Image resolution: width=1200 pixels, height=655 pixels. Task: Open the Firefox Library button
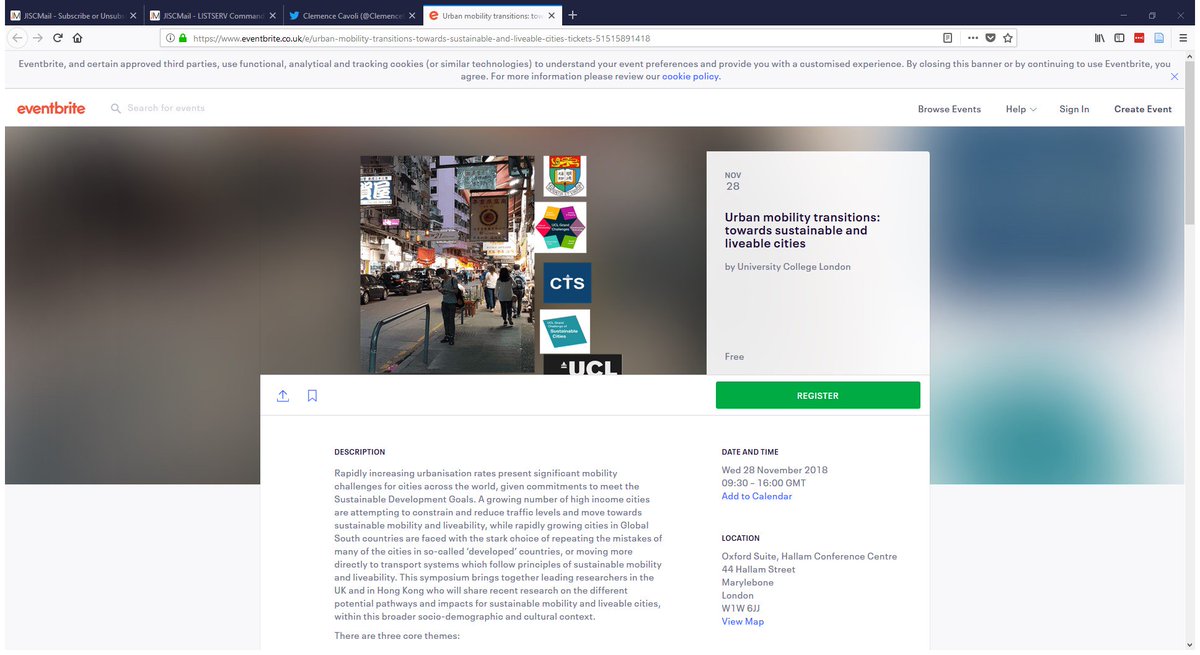click(1099, 38)
